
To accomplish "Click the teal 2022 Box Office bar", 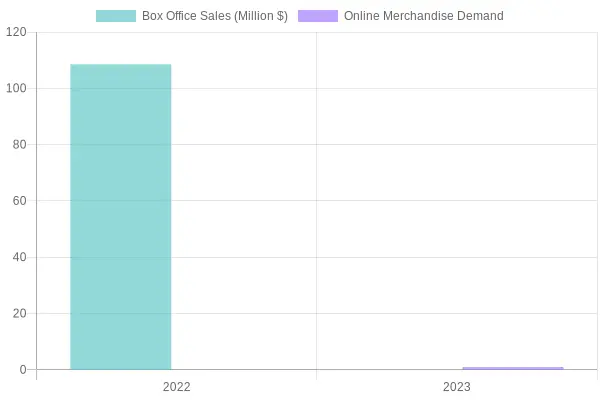I will point(121,217).
